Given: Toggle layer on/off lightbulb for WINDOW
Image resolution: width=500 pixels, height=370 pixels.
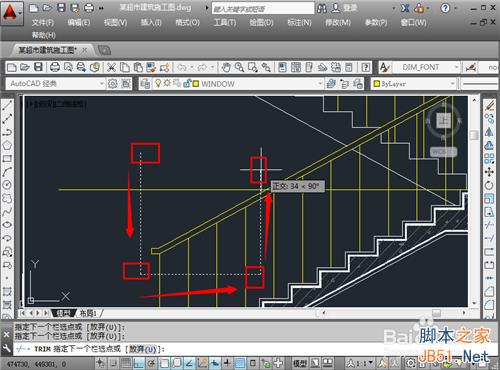Looking at the screenshot, I should (158, 83).
